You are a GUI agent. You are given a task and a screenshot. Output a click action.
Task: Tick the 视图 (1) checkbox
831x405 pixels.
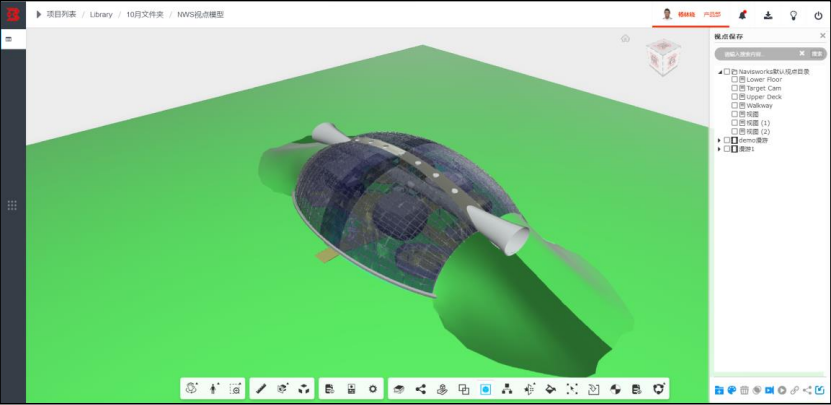[735, 122]
